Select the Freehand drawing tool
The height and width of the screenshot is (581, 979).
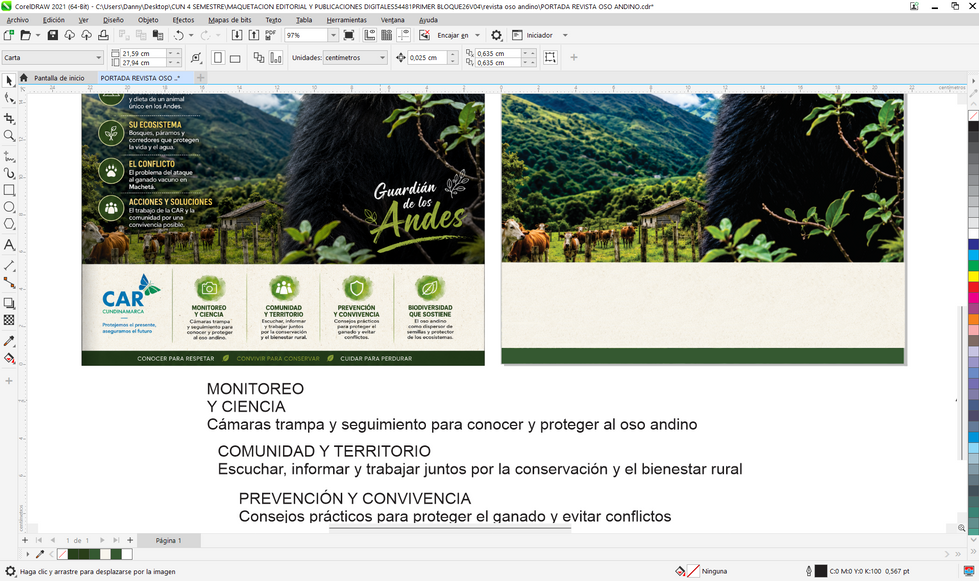9,155
